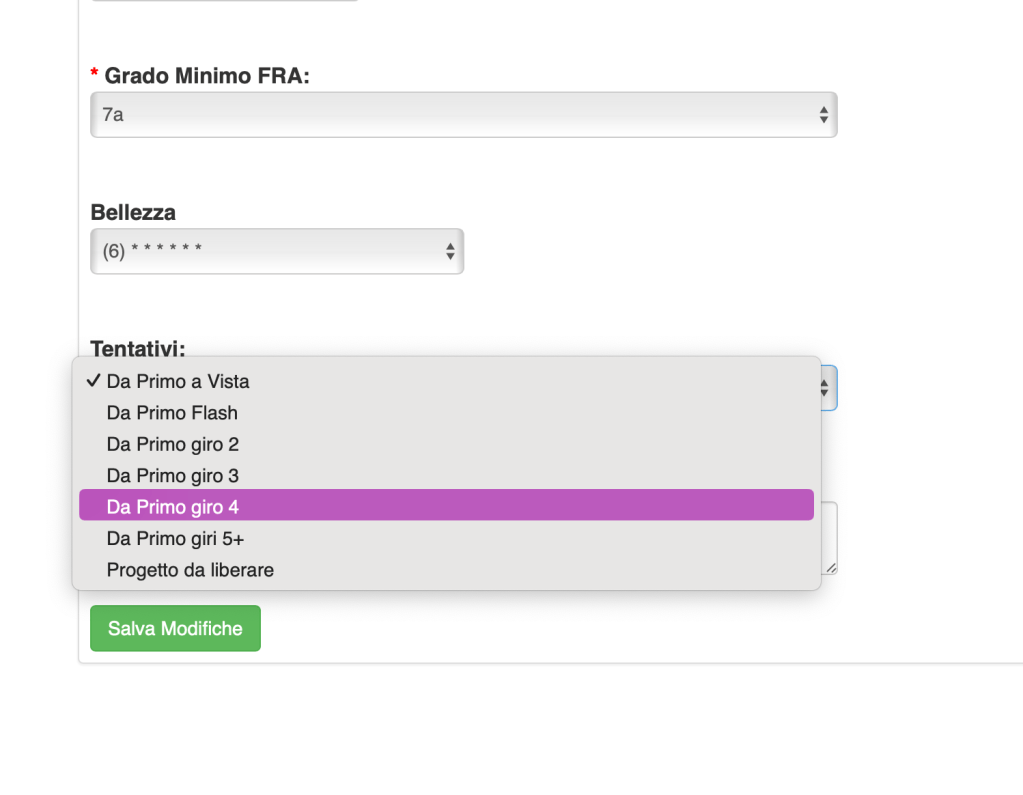Click the Bellezza select arrow icon

click(450, 251)
